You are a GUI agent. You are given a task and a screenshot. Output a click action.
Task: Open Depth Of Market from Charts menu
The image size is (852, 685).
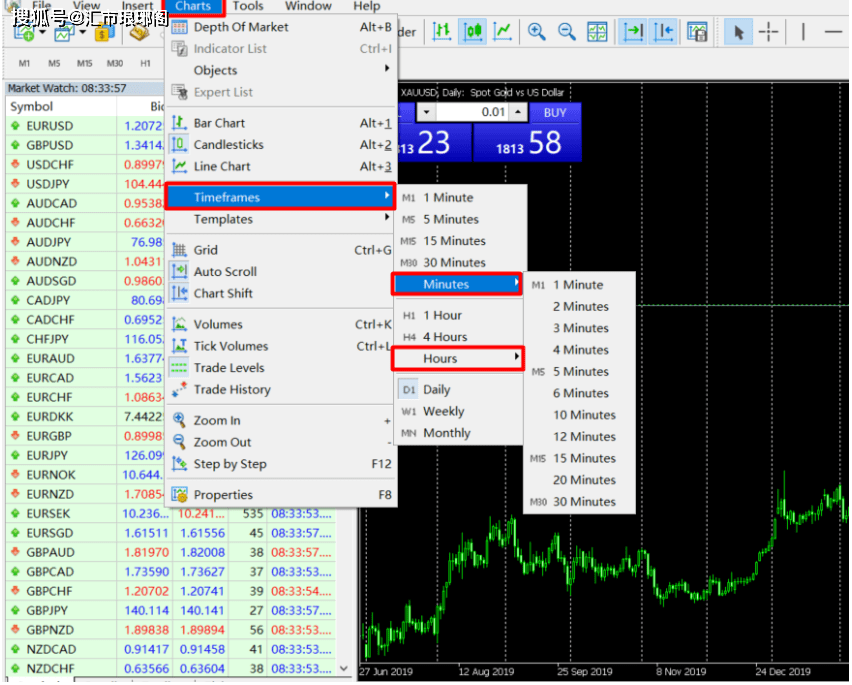pos(281,27)
